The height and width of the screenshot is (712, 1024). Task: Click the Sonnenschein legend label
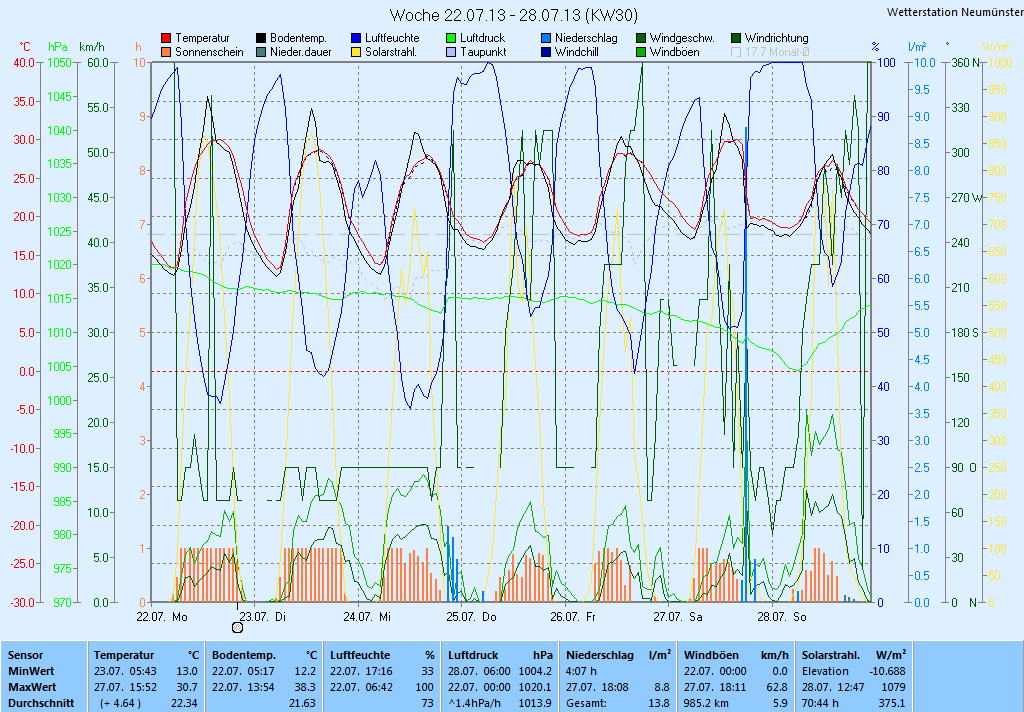(209, 52)
